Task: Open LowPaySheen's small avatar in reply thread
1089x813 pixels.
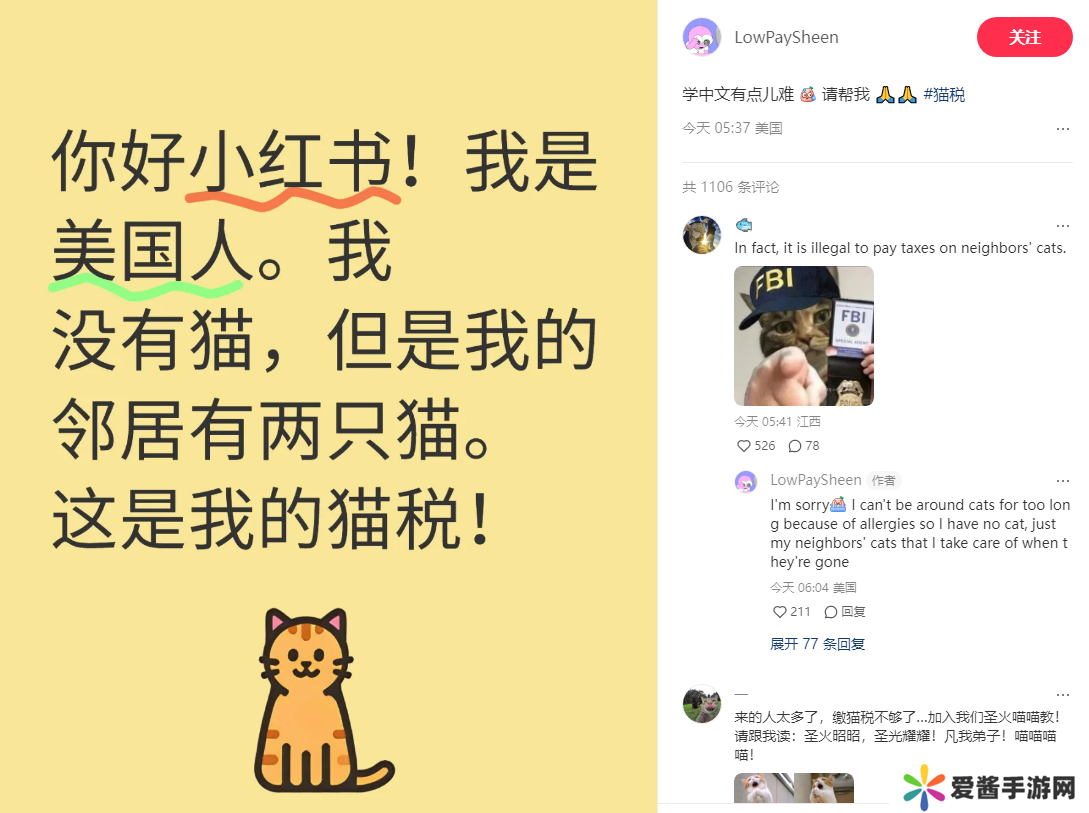Action: 746,481
